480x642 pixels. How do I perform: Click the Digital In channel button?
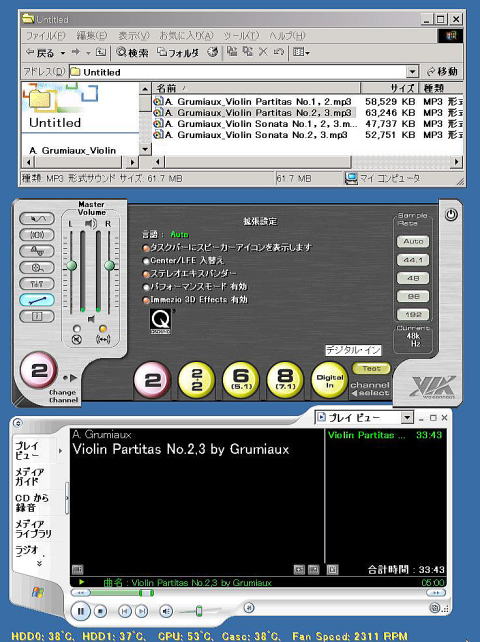pyautogui.click(x=329, y=380)
